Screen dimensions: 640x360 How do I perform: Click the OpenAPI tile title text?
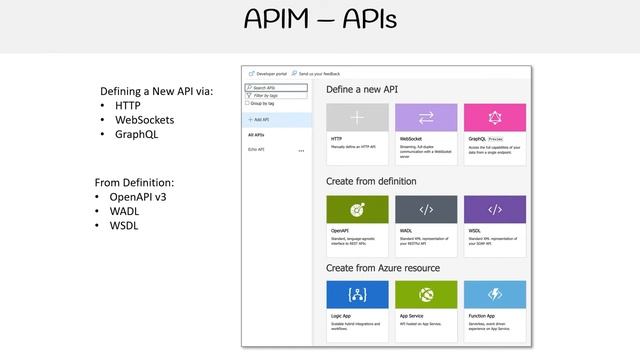[340, 231]
